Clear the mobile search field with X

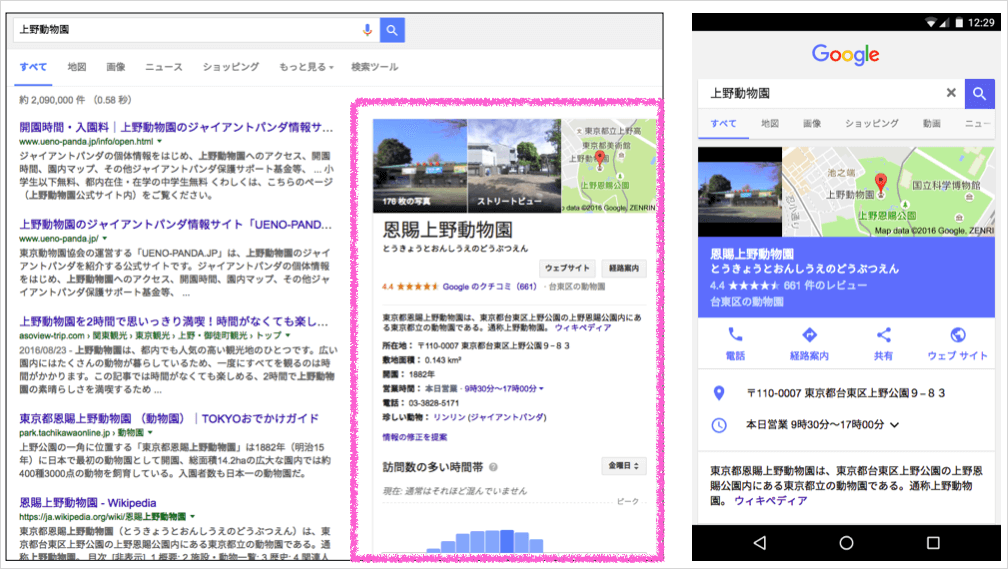951,93
